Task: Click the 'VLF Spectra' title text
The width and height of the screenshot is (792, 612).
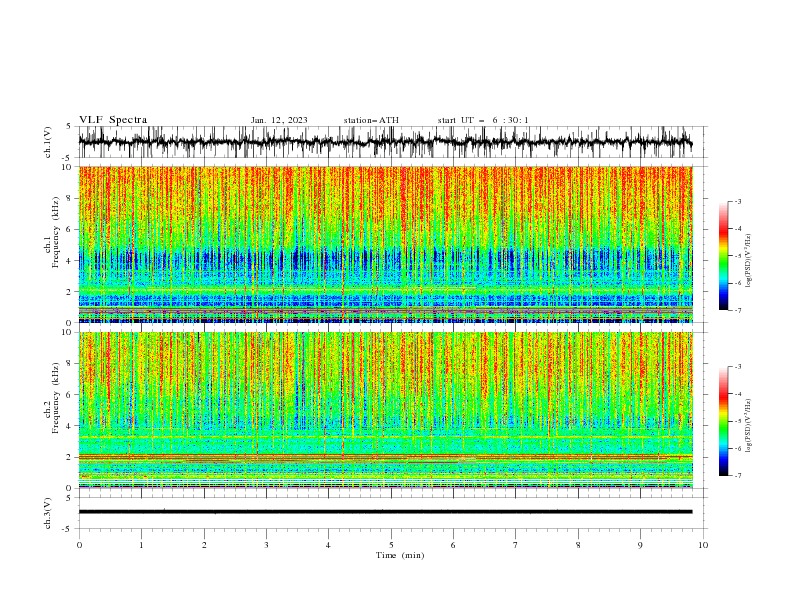Action: pos(113,120)
